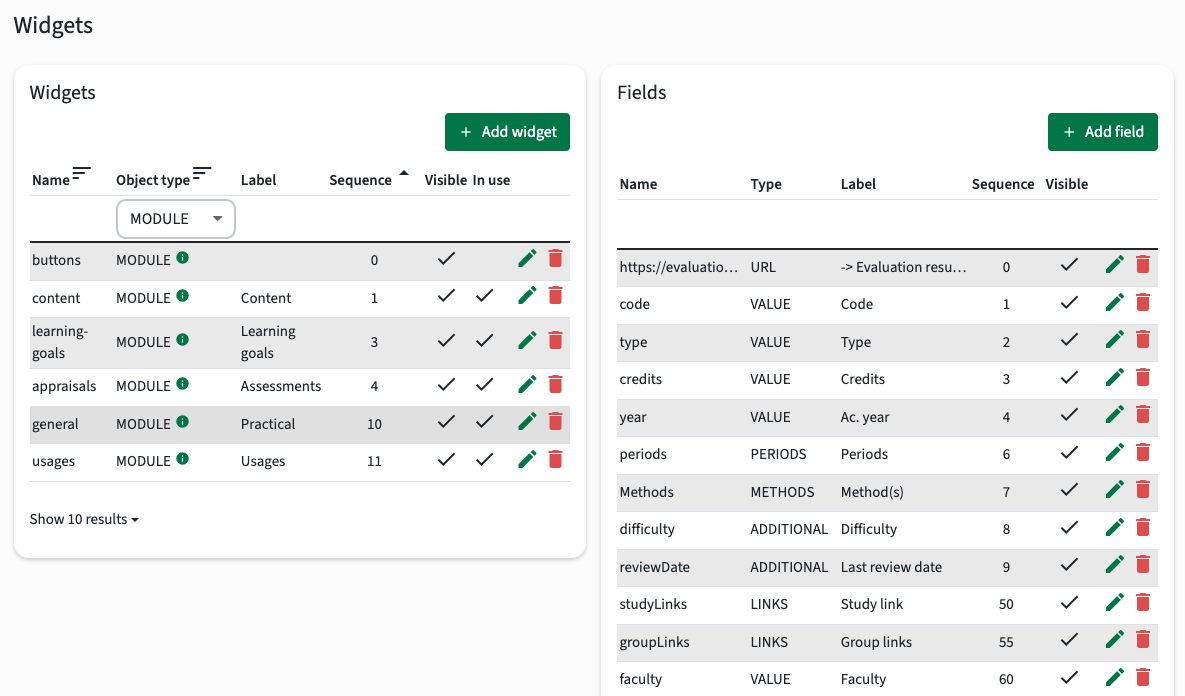Viewport: 1185px width, 696px height.
Task: Open info icon on learning-goals row
Action: tap(182, 339)
